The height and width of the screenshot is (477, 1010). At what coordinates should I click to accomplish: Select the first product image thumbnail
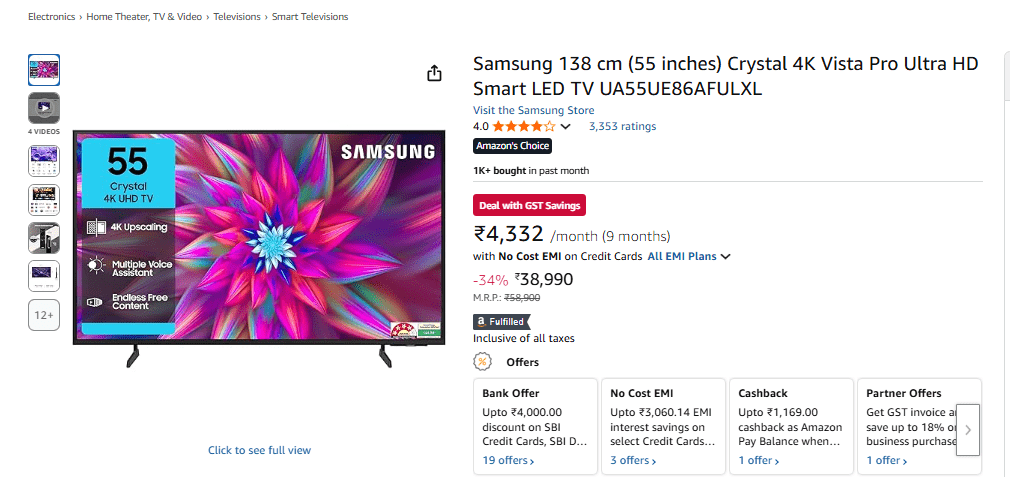[44, 70]
